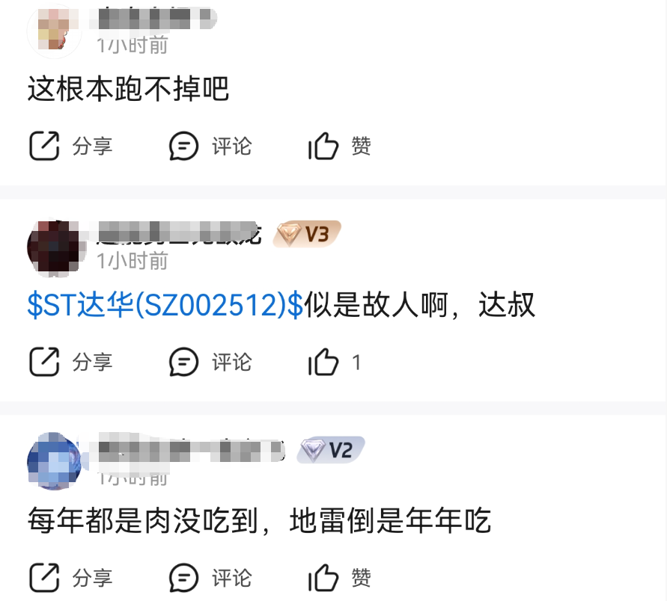Open first commenter's pixelated avatar
This screenshot has width=667, height=601.
coord(54,31)
